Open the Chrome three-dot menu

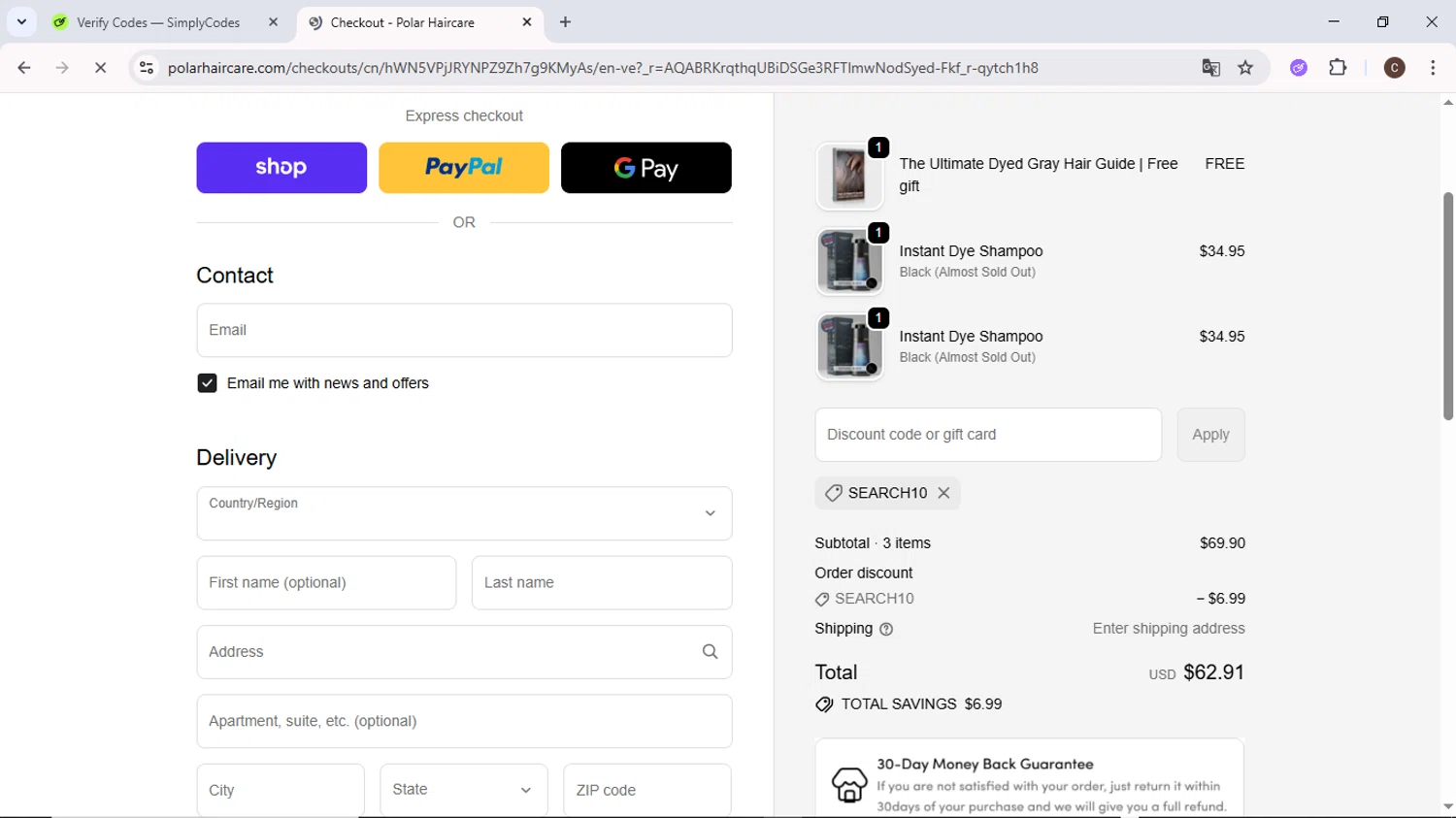pyautogui.click(x=1433, y=68)
